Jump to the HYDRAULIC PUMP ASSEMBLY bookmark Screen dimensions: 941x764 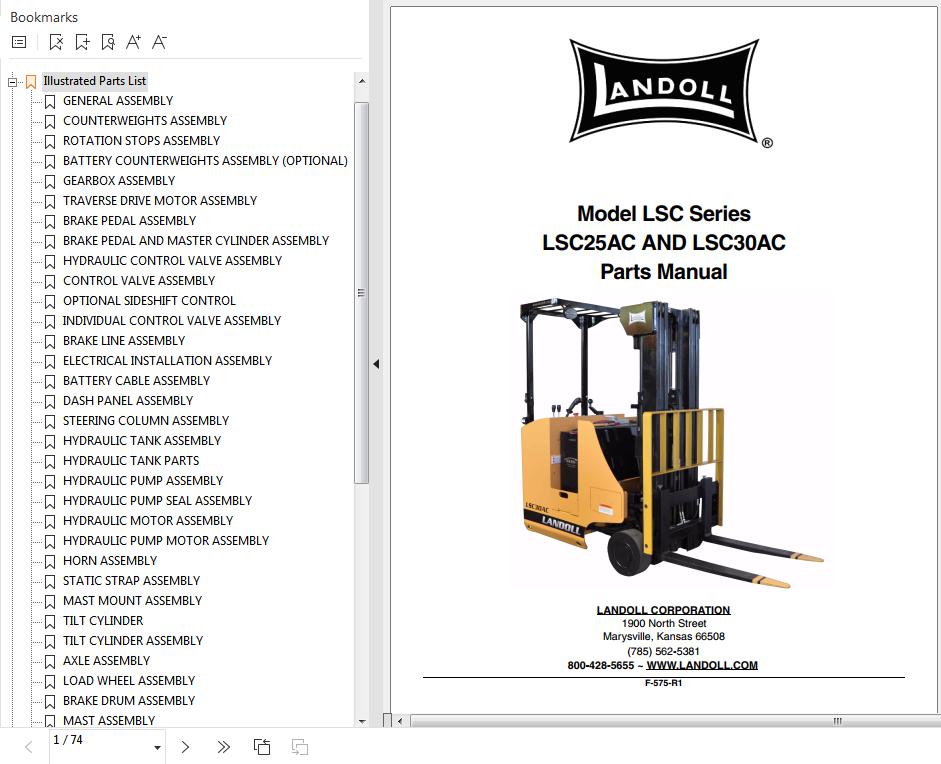pos(143,481)
